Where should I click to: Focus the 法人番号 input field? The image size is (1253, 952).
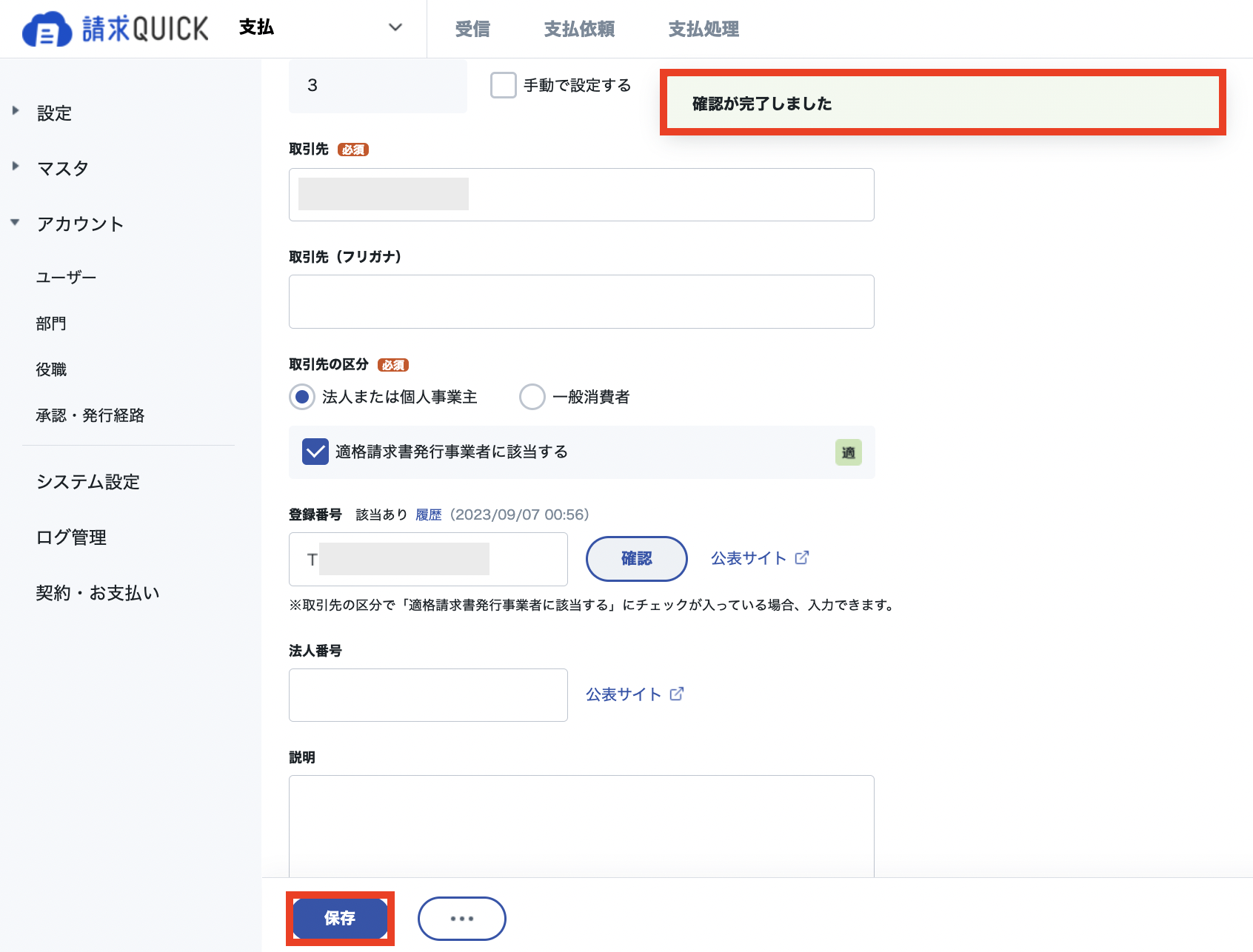click(x=428, y=695)
